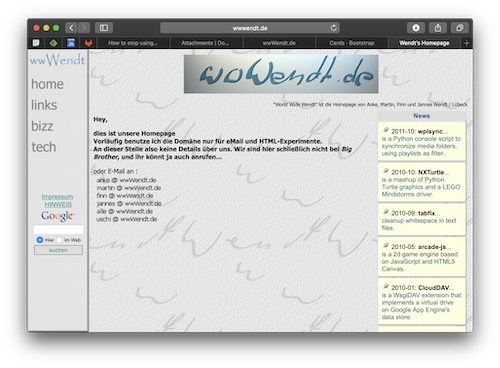Reload the page from the address bar

pyautogui.click(x=334, y=28)
